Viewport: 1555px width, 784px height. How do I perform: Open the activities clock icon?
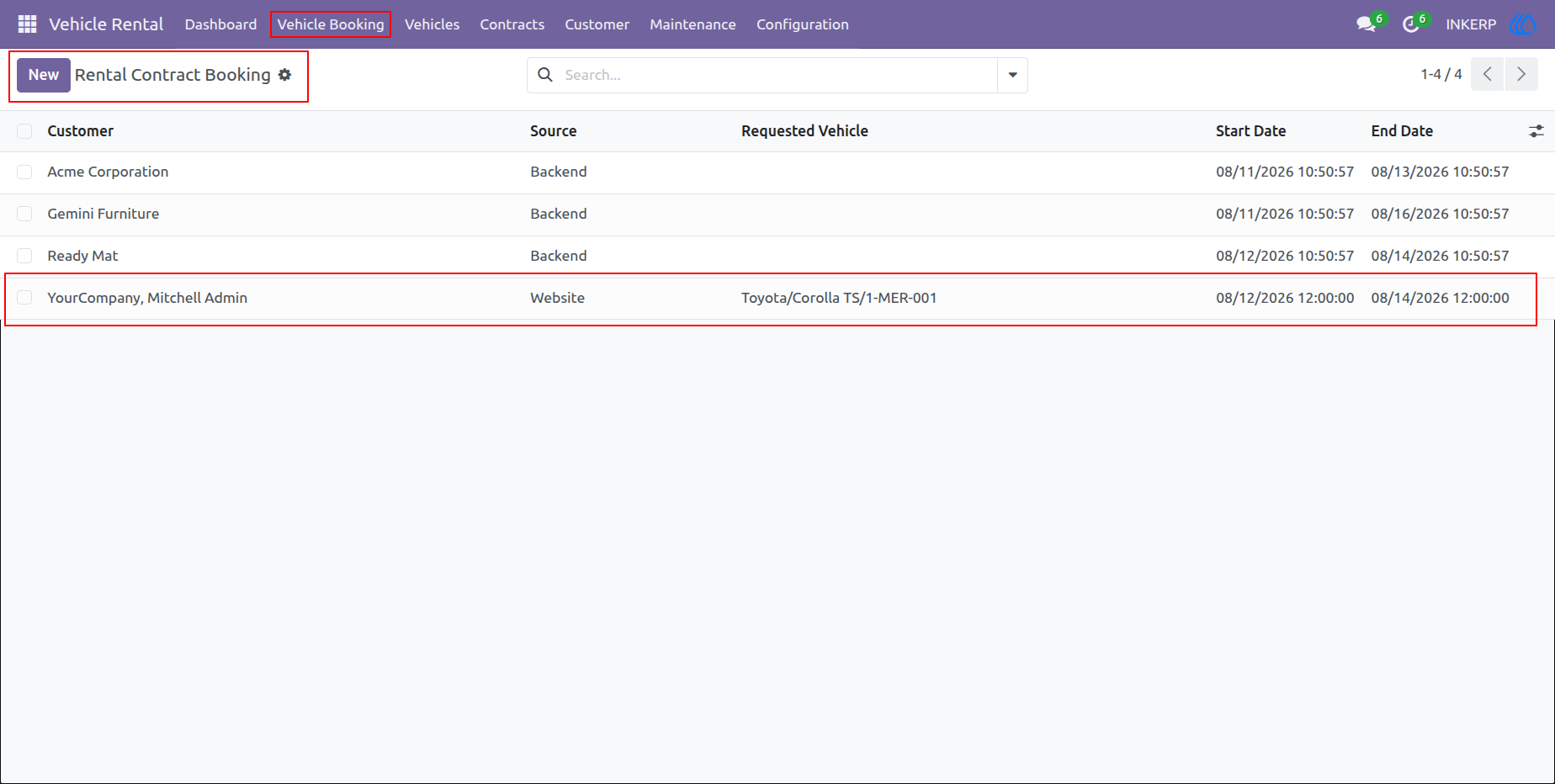point(1411,24)
